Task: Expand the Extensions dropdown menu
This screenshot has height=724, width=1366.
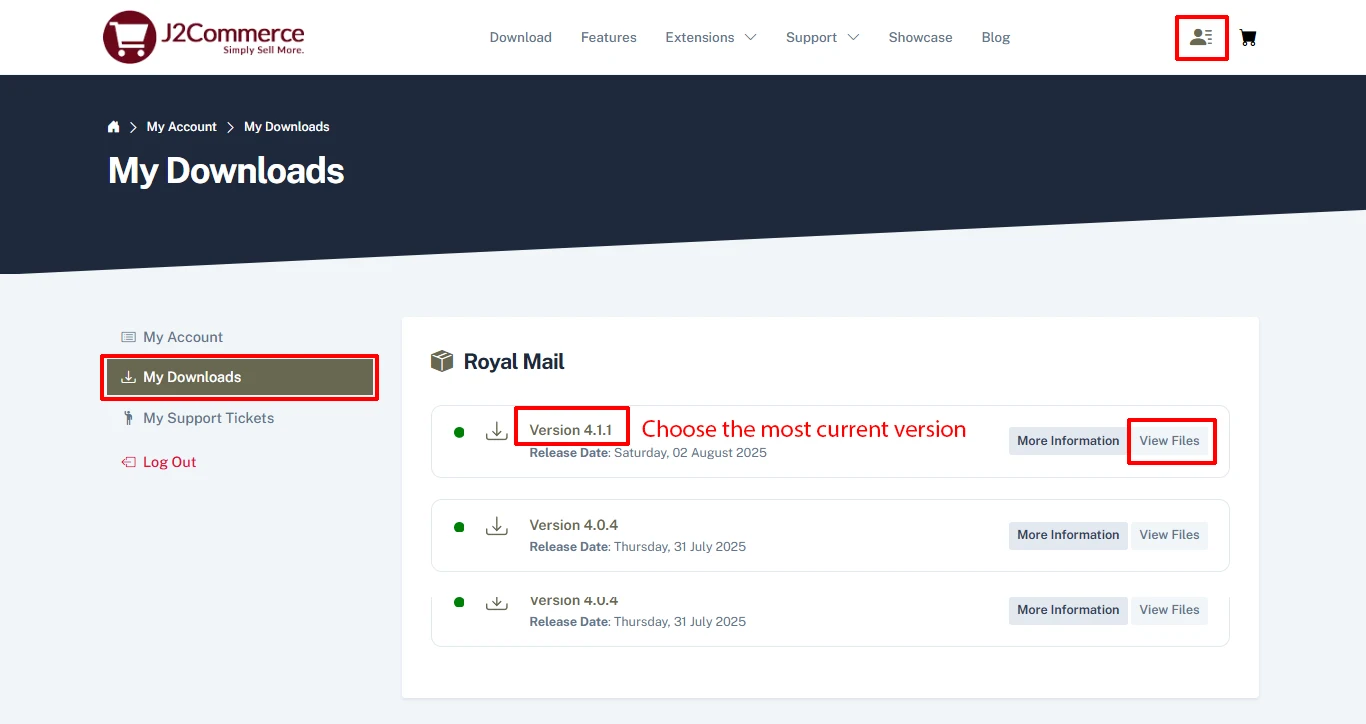Action: [x=711, y=38]
